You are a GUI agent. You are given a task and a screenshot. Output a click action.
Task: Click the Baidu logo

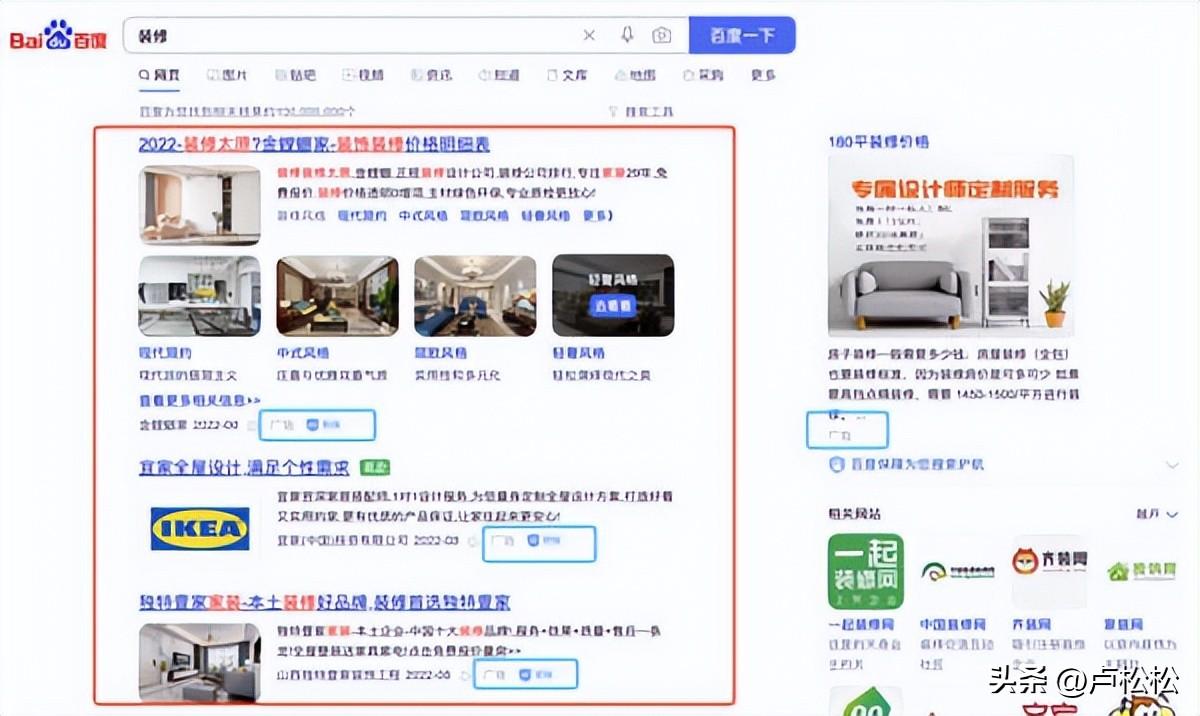[x=58, y=37]
